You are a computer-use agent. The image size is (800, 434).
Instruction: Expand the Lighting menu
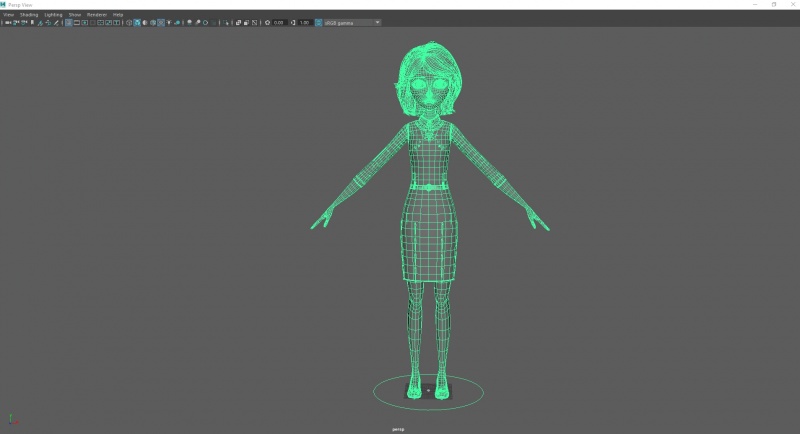pyautogui.click(x=53, y=15)
